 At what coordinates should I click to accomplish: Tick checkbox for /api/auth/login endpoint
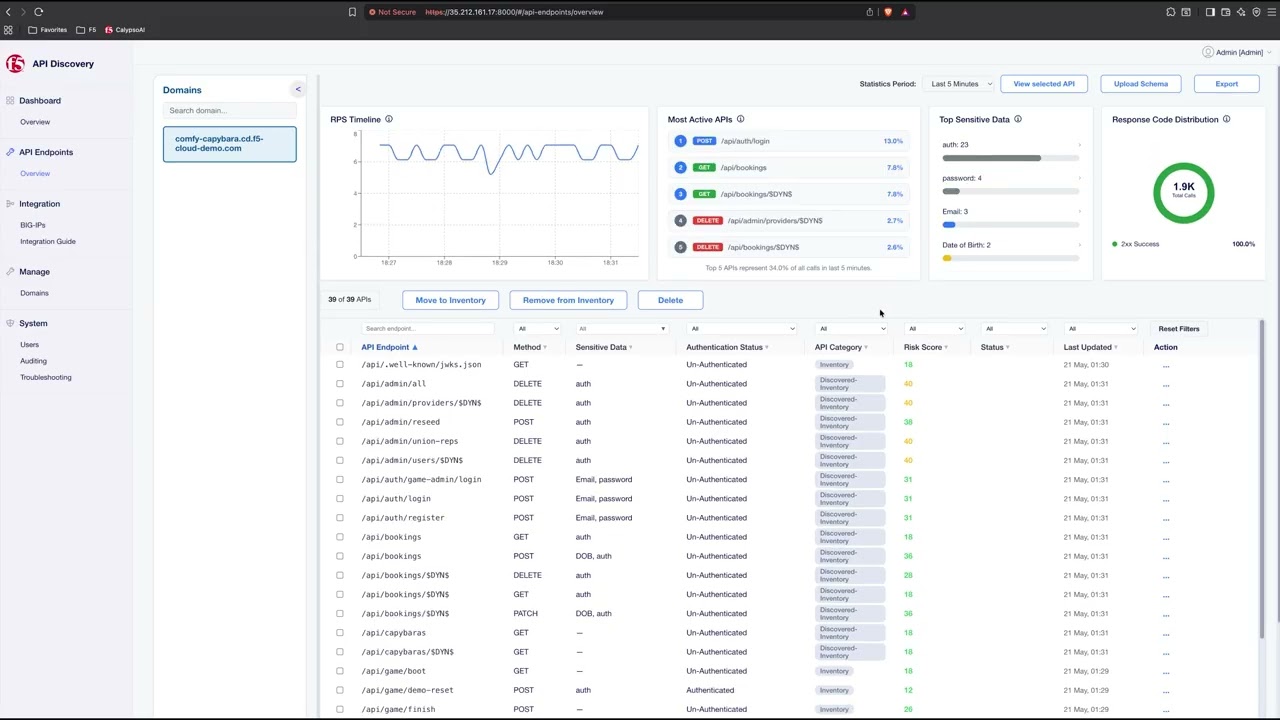(x=340, y=499)
